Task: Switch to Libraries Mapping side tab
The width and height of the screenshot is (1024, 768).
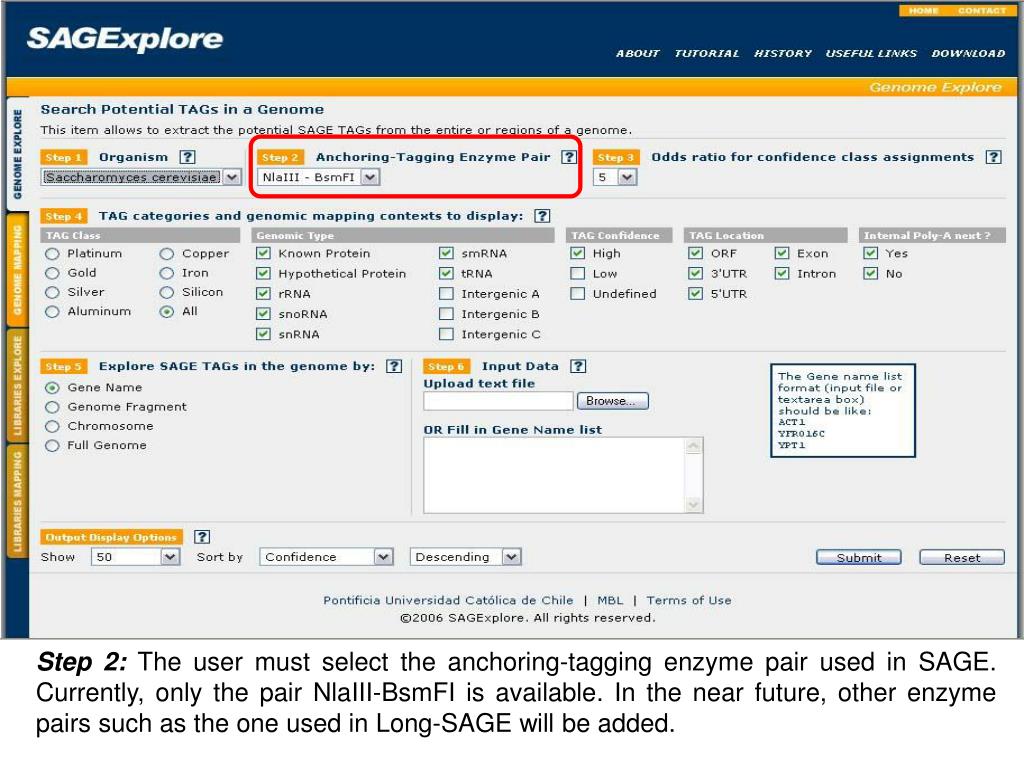Action: coord(17,501)
